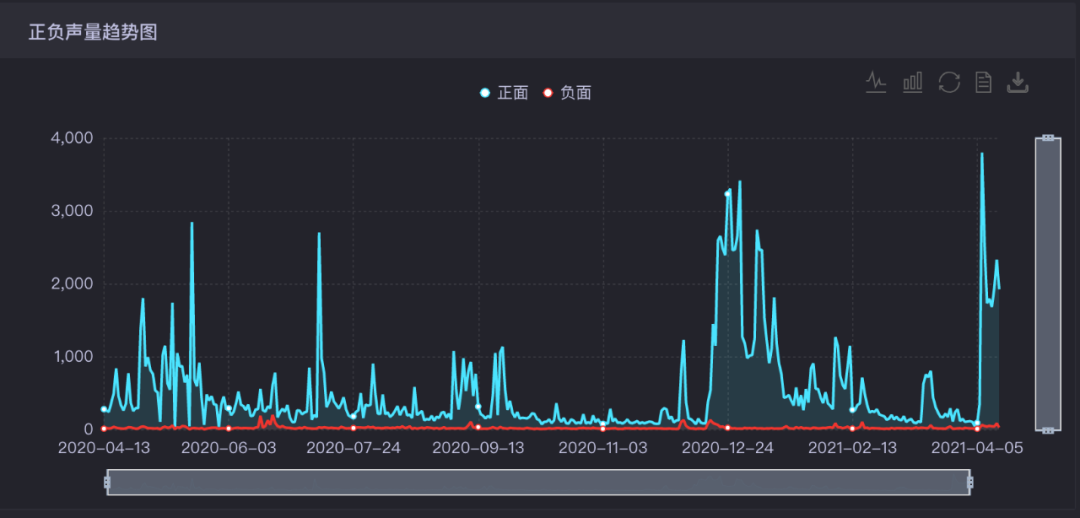Click the 负面 data point at 2020-11-03
The height and width of the screenshot is (518, 1080).
click(x=603, y=428)
